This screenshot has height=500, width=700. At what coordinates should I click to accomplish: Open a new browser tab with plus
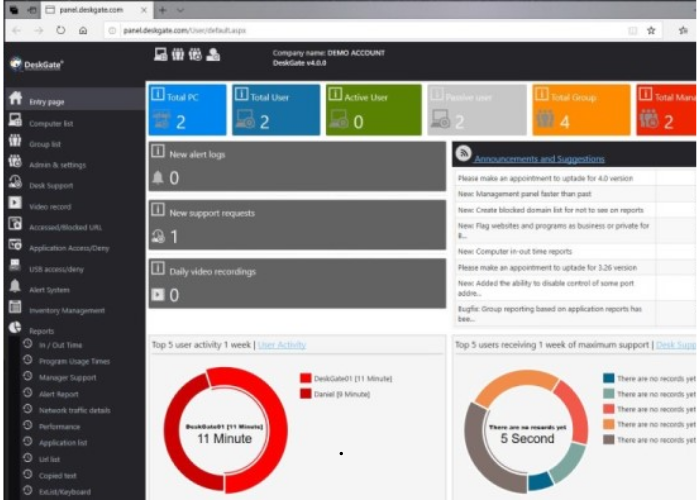click(x=162, y=10)
